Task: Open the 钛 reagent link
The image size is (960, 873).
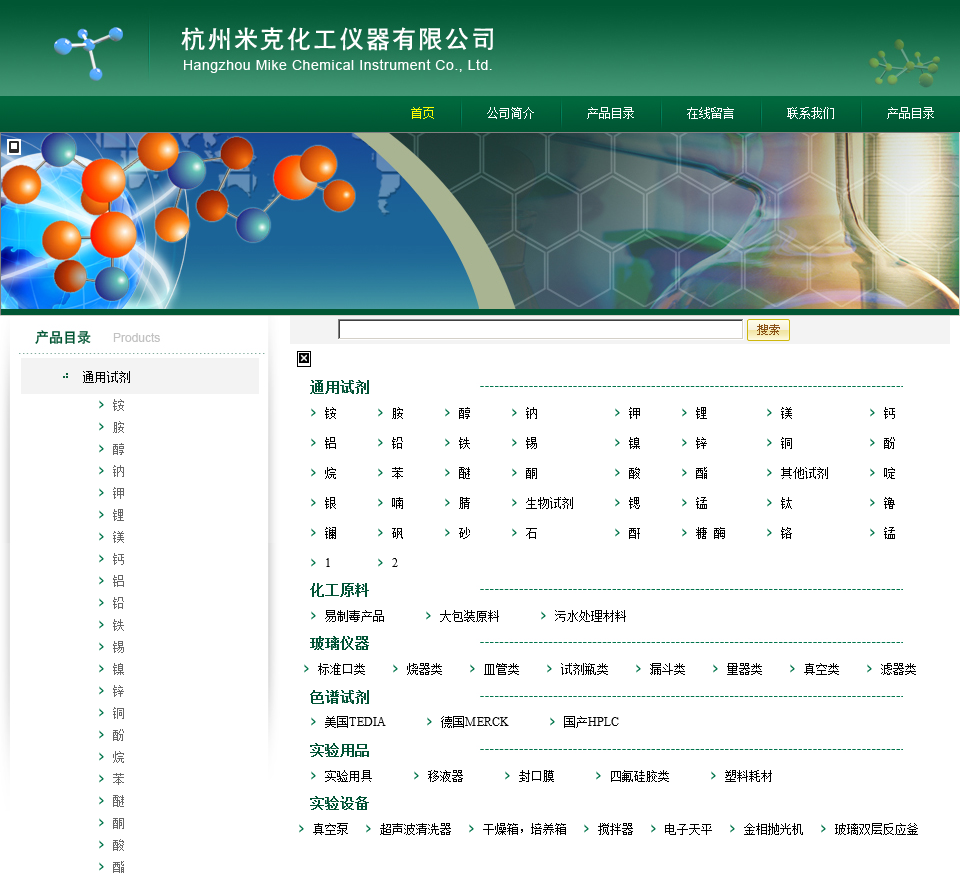Action: click(786, 503)
